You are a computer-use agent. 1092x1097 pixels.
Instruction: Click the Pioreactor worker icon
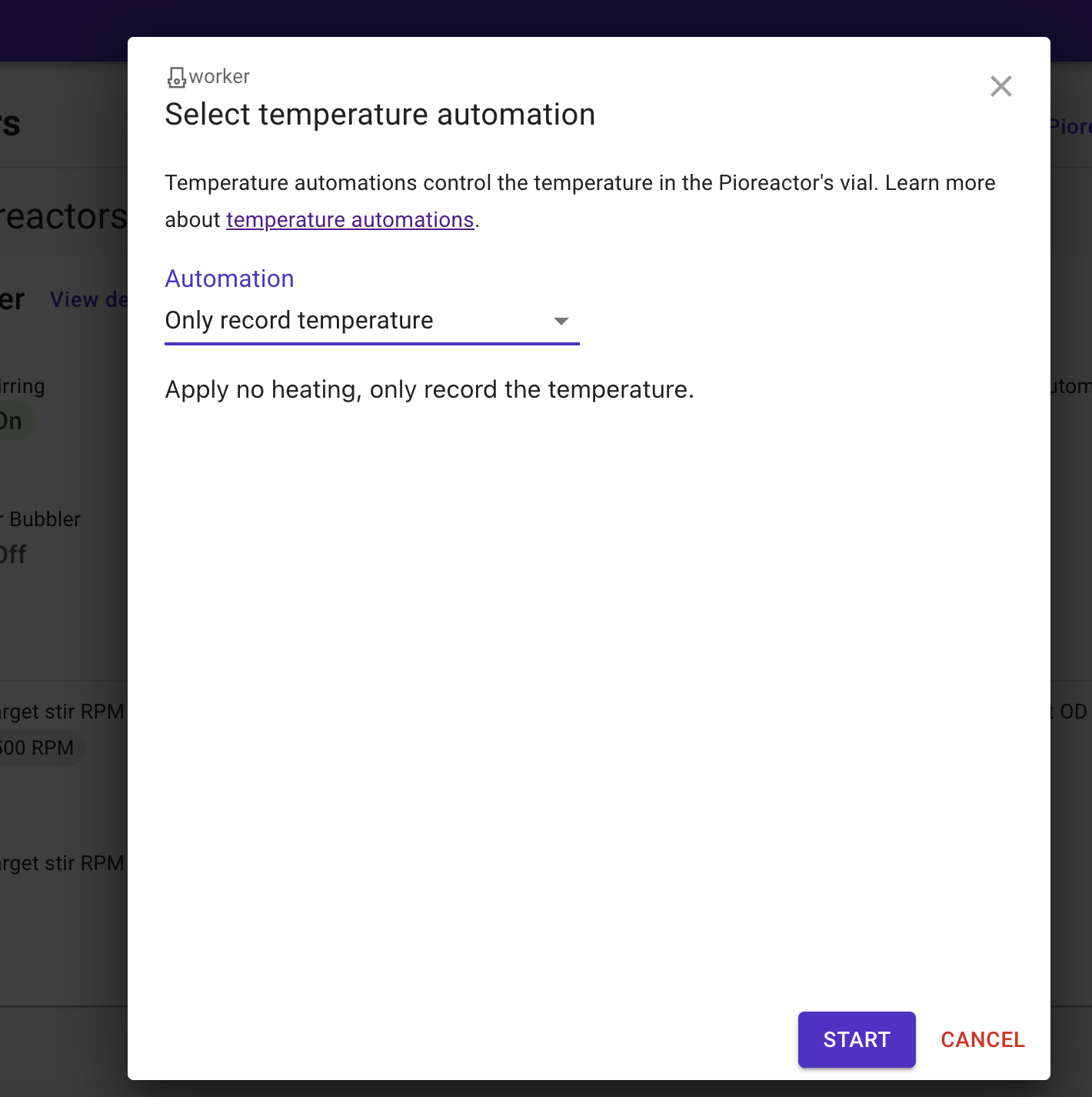click(x=177, y=77)
